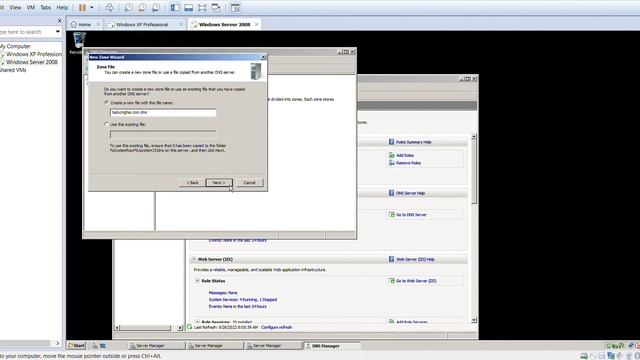Switch to first Server Manager taskbar button

click(x=156, y=346)
